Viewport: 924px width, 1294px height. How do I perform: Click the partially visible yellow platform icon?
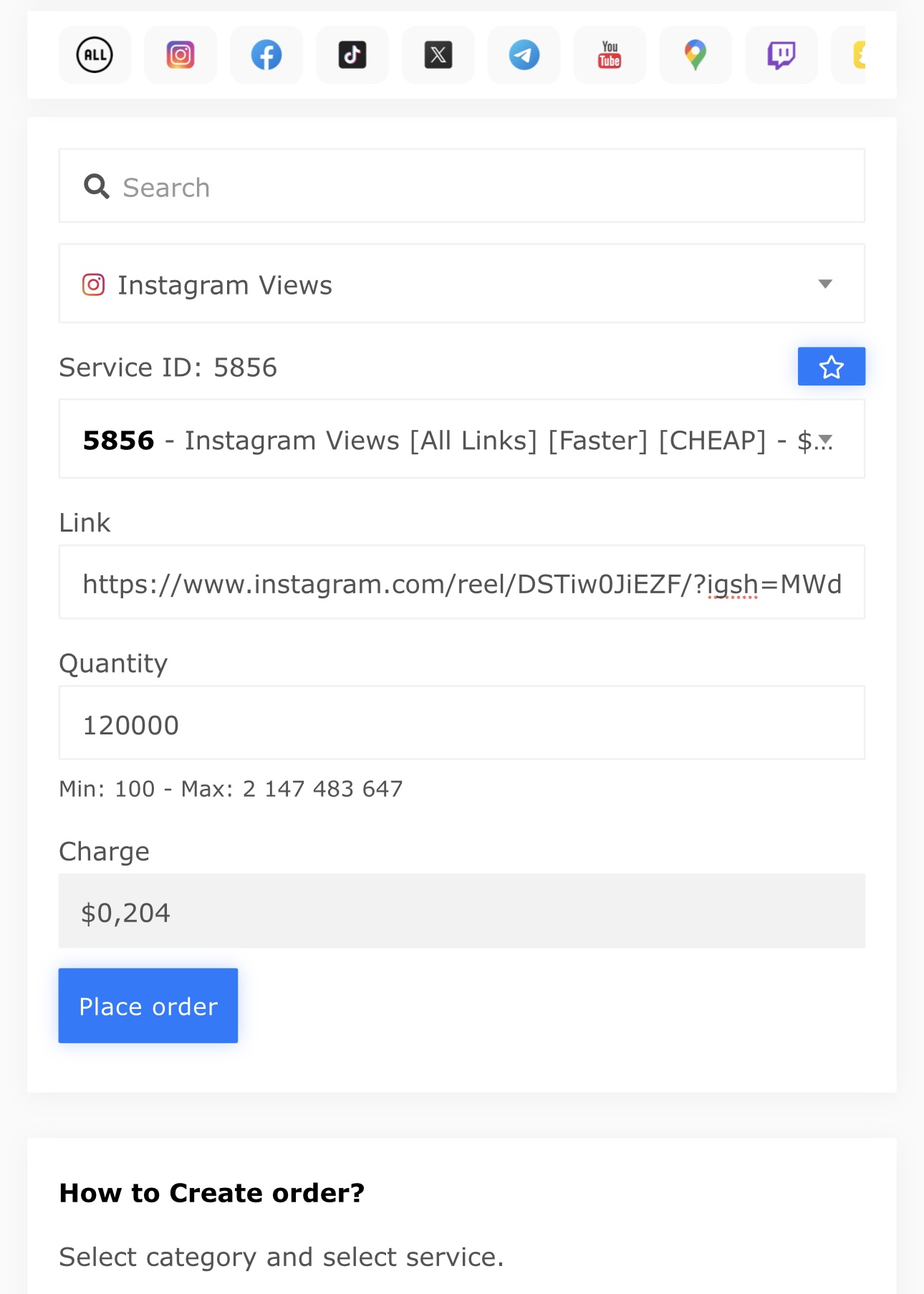point(854,55)
